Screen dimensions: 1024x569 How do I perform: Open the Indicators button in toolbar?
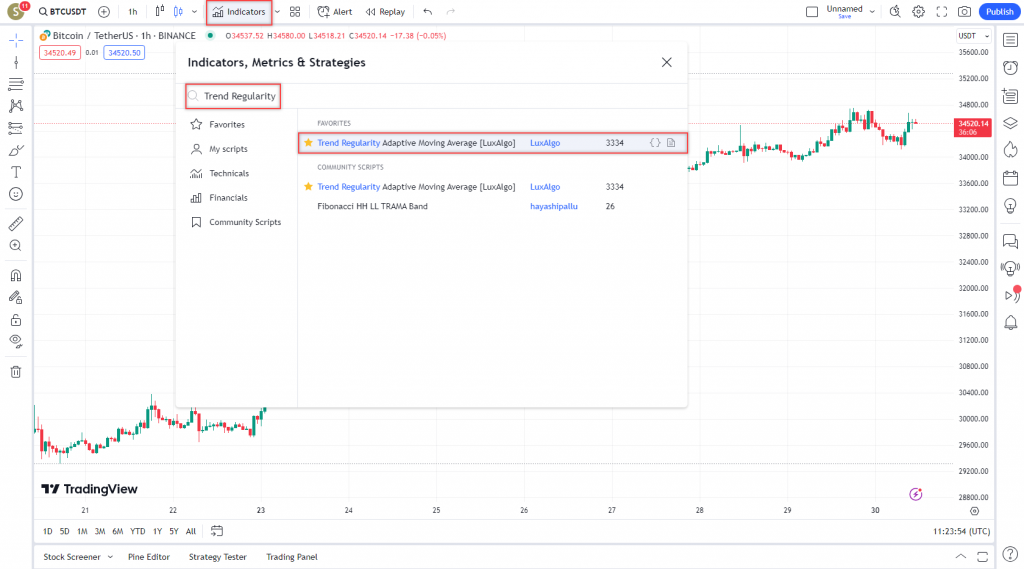[x=239, y=12]
